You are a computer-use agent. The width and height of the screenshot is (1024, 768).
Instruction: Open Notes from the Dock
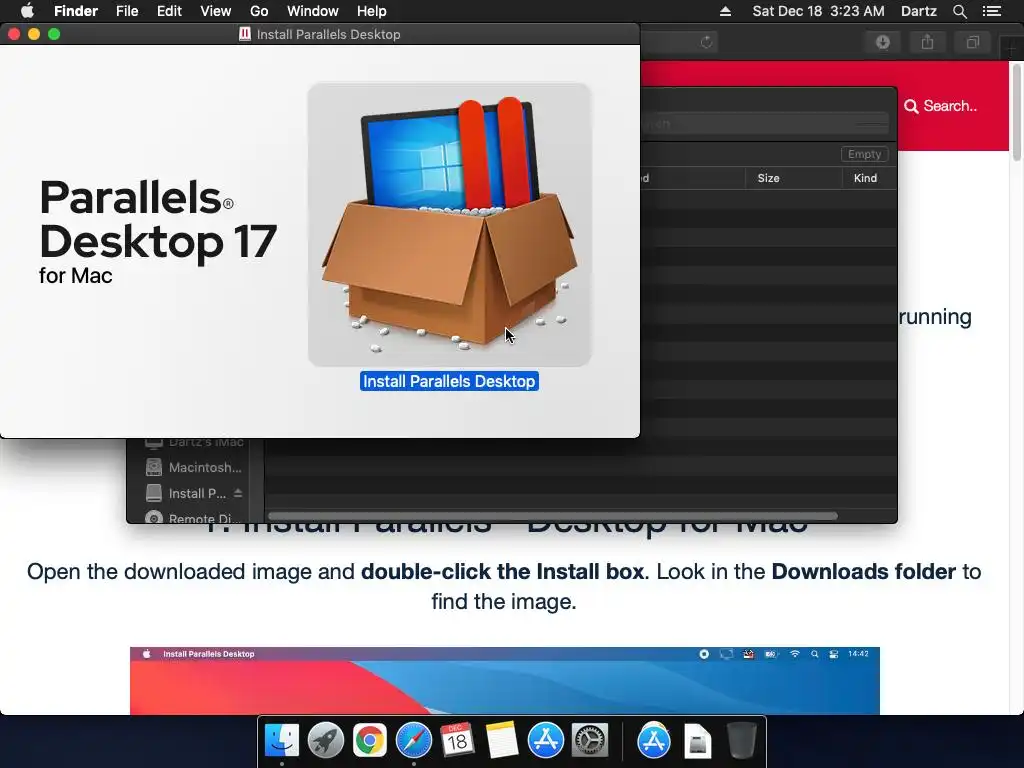[x=502, y=741]
